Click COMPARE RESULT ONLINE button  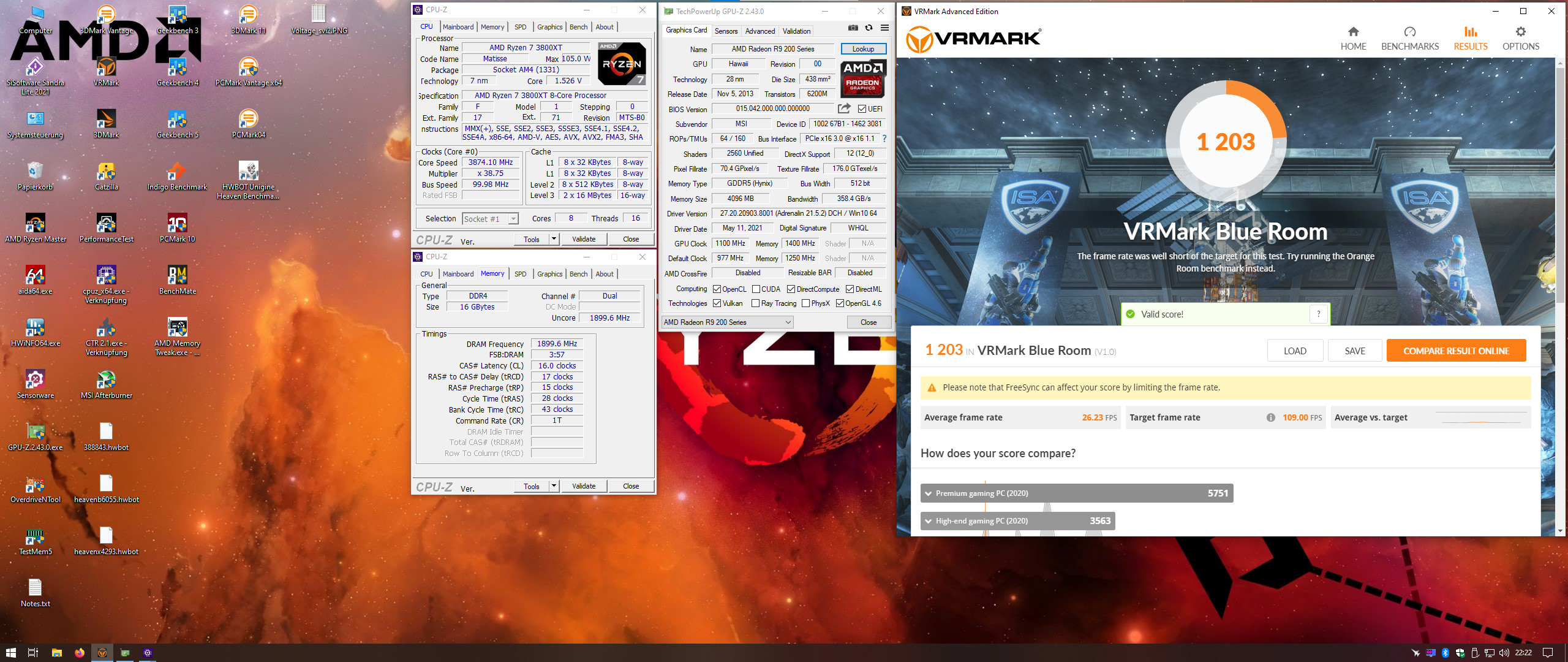(x=1457, y=351)
